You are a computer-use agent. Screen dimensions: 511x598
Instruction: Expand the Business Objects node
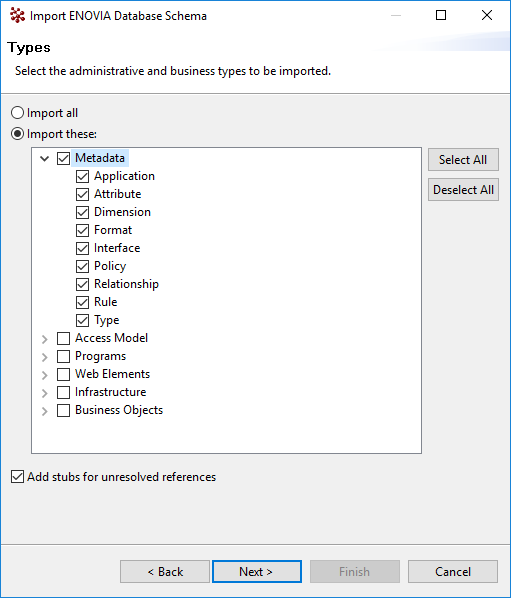[x=45, y=411]
